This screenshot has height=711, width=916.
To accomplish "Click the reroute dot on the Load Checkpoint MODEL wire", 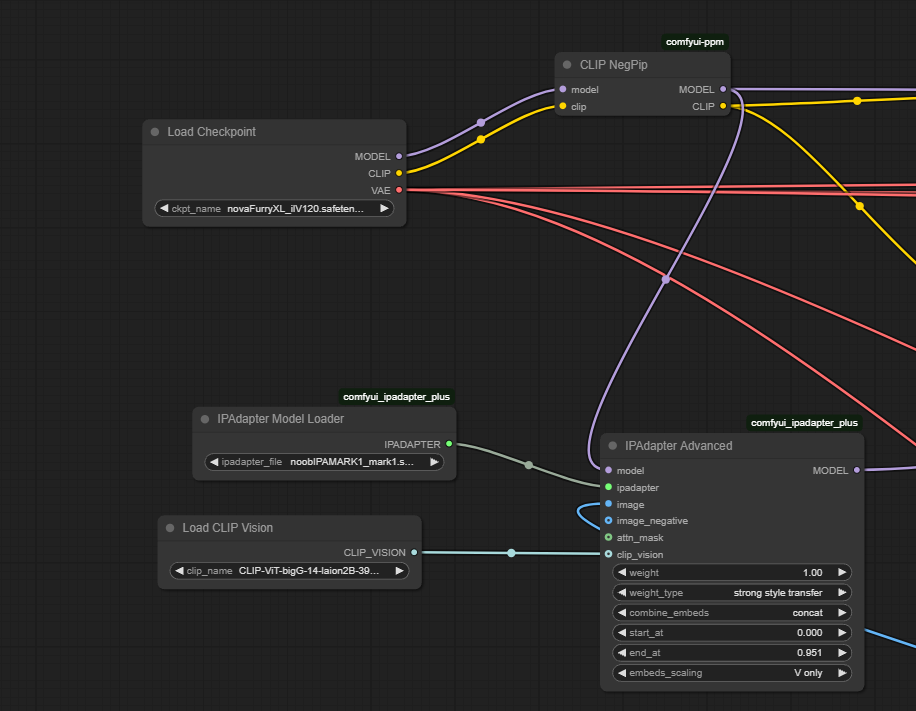I will click(481, 123).
